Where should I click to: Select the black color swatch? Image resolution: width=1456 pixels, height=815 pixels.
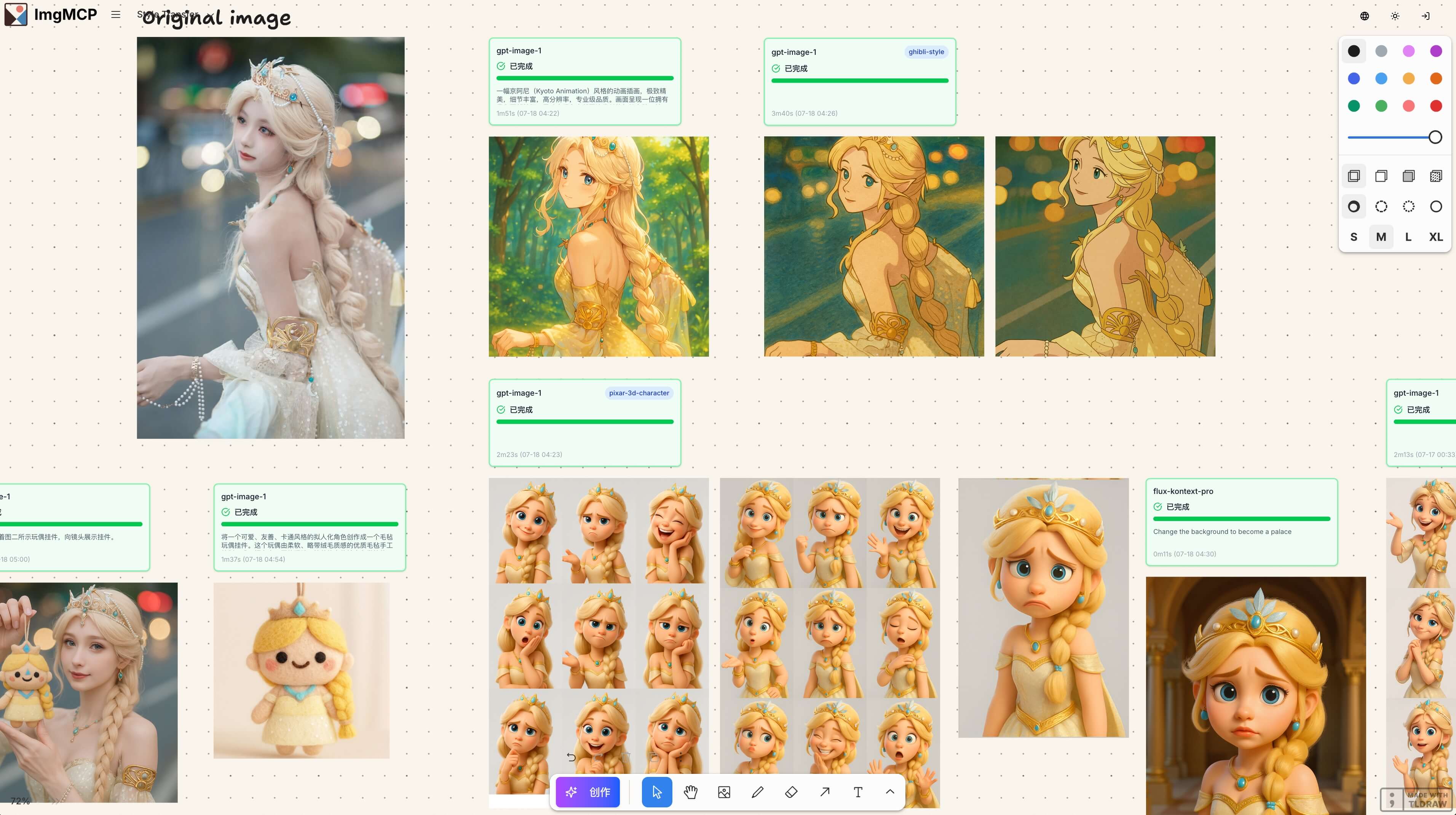tap(1354, 51)
